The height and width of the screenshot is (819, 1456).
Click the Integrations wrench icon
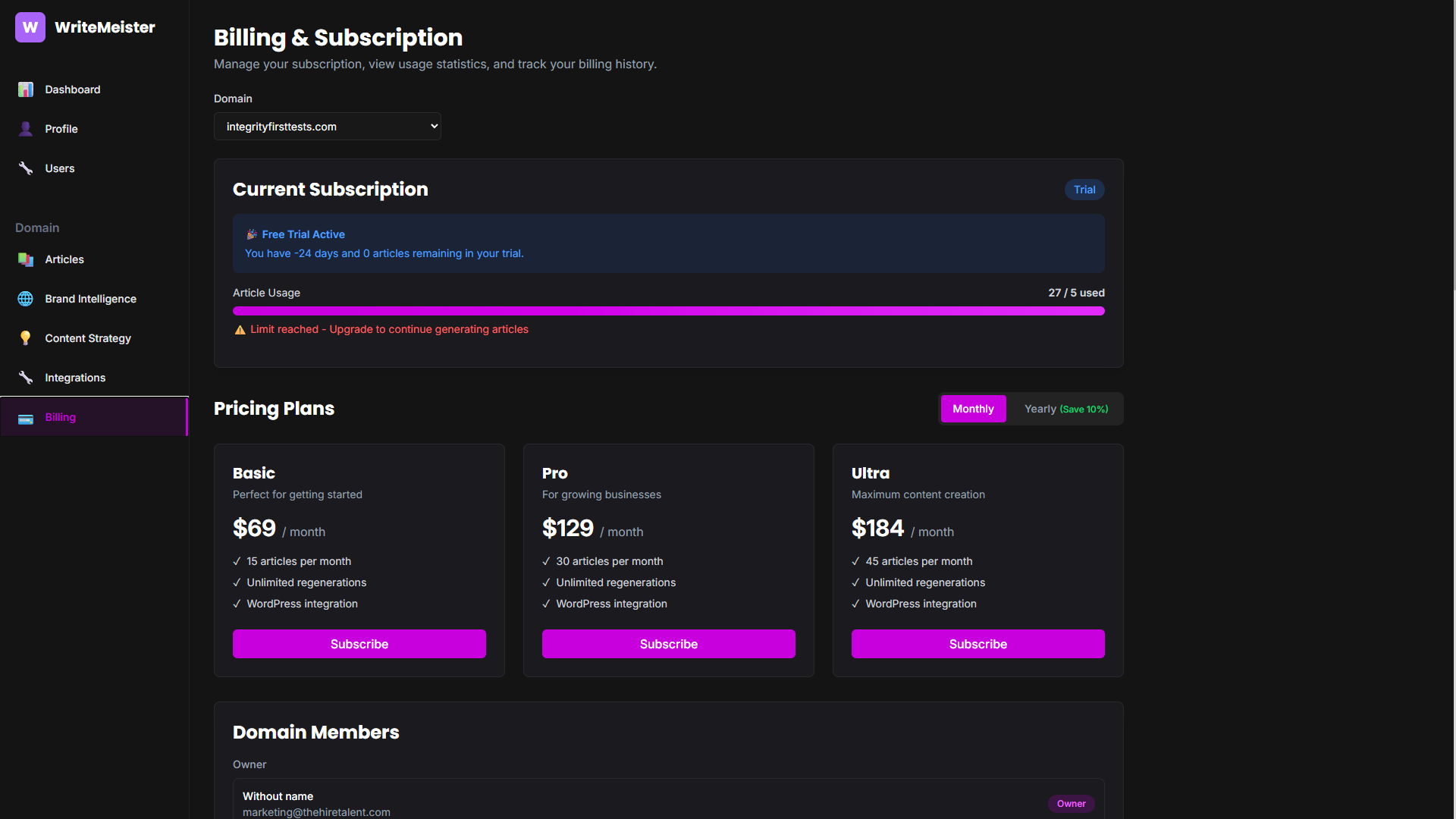tap(26, 378)
